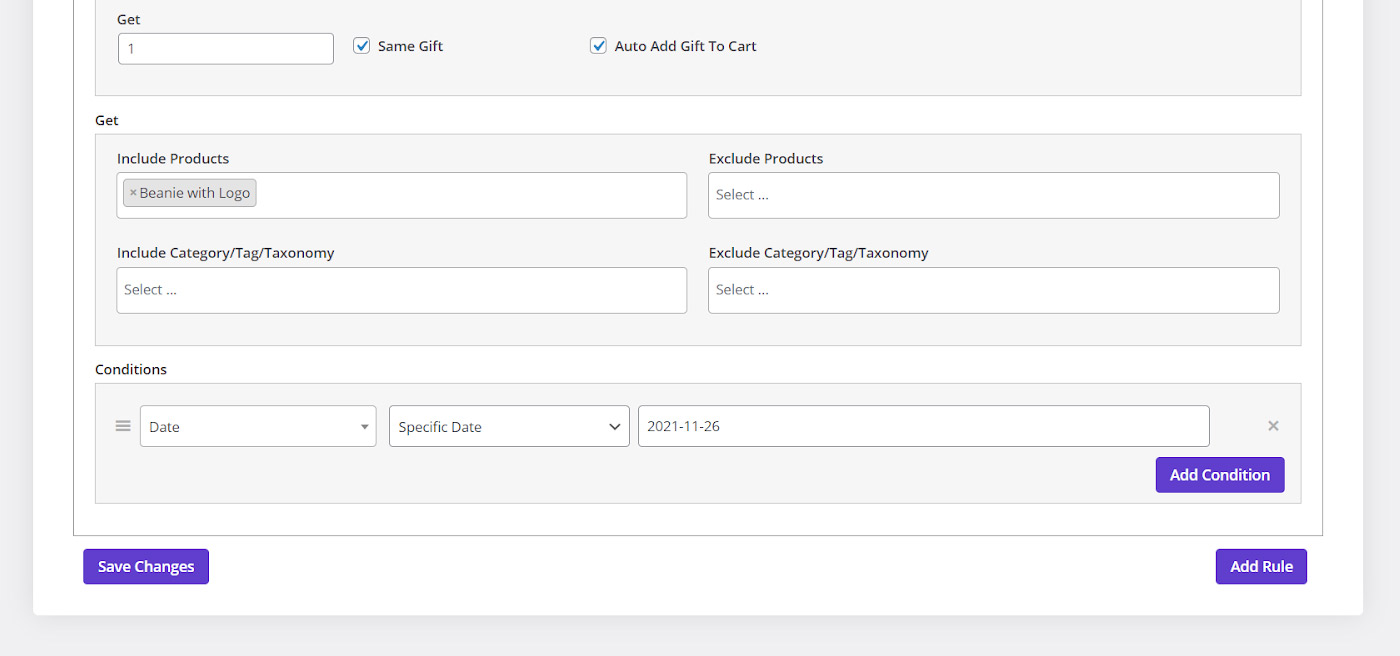Image resolution: width=1400 pixels, height=656 pixels.
Task: Open Include Category/Tag/Taxonomy selector
Action: coord(402,290)
